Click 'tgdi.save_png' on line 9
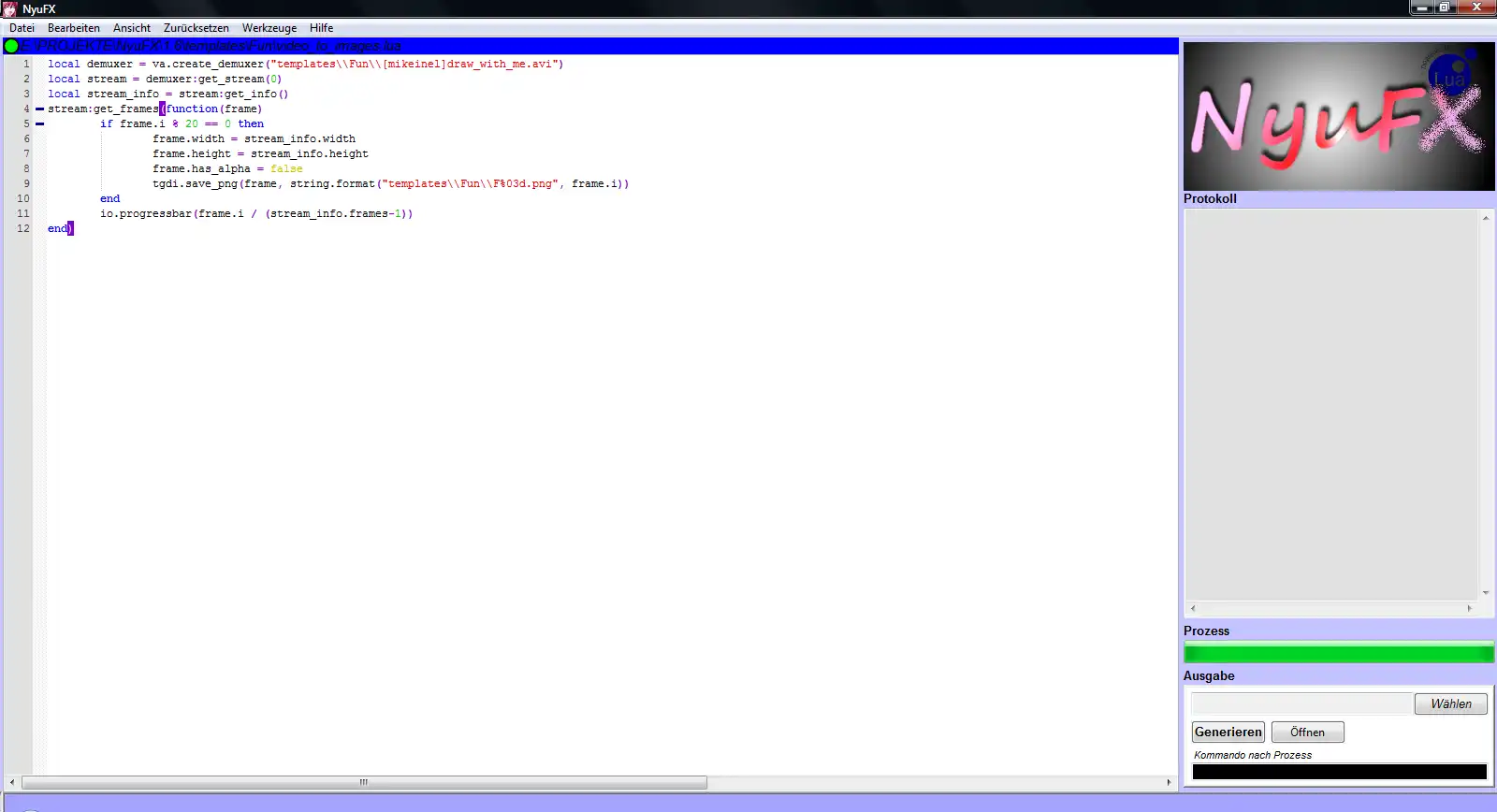Screen dimensions: 1497x812 [196, 184]
